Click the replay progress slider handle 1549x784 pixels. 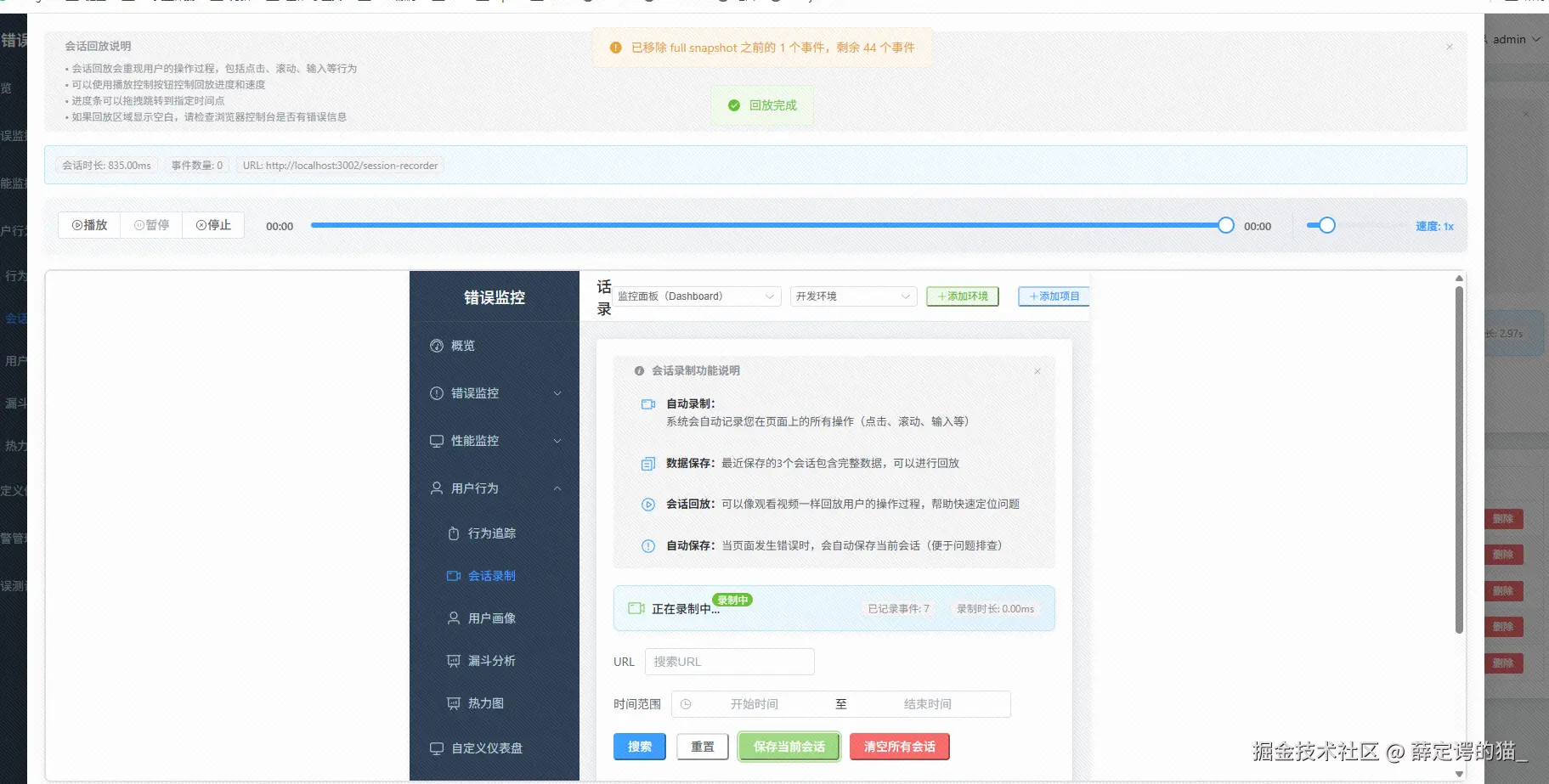[1225, 225]
